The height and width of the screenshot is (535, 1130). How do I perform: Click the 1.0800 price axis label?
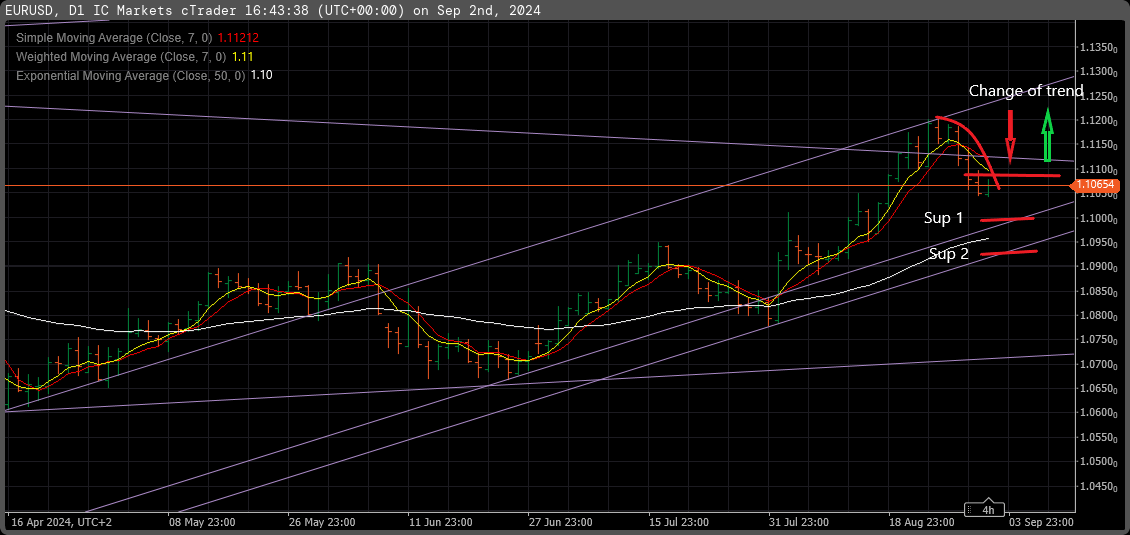pyautogui.click(x=1097, y=316)
